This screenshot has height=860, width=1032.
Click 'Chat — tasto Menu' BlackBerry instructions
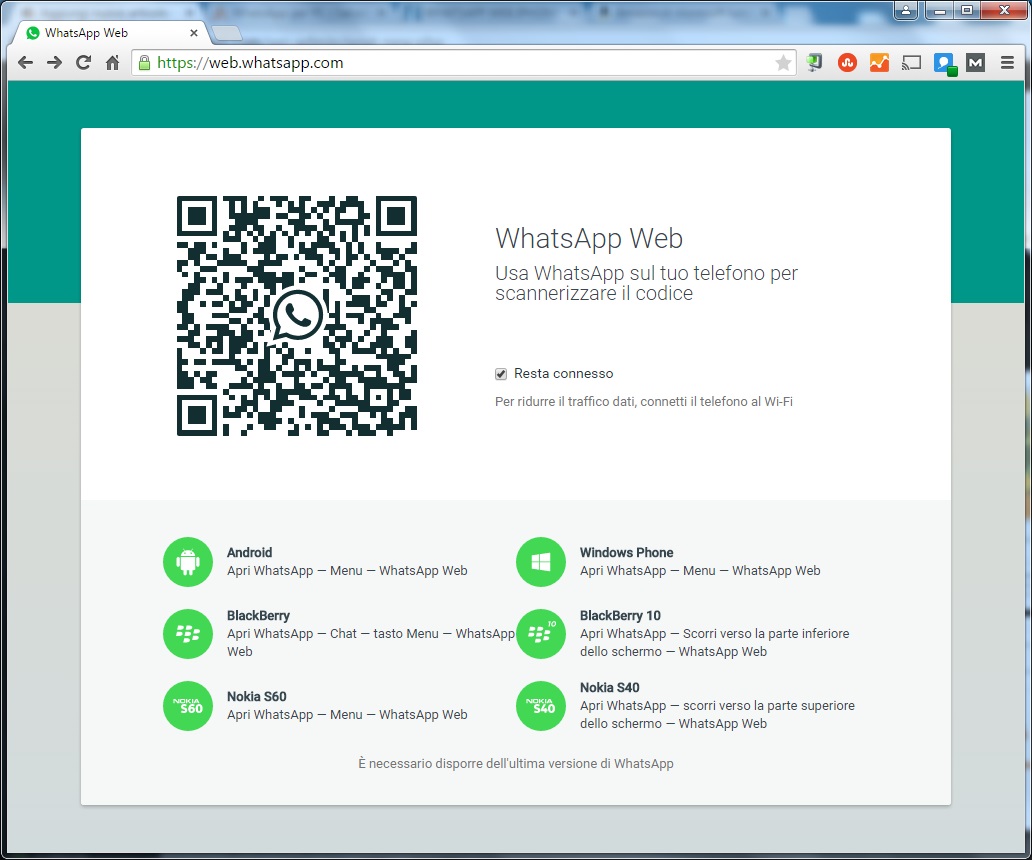click(371, 643)
